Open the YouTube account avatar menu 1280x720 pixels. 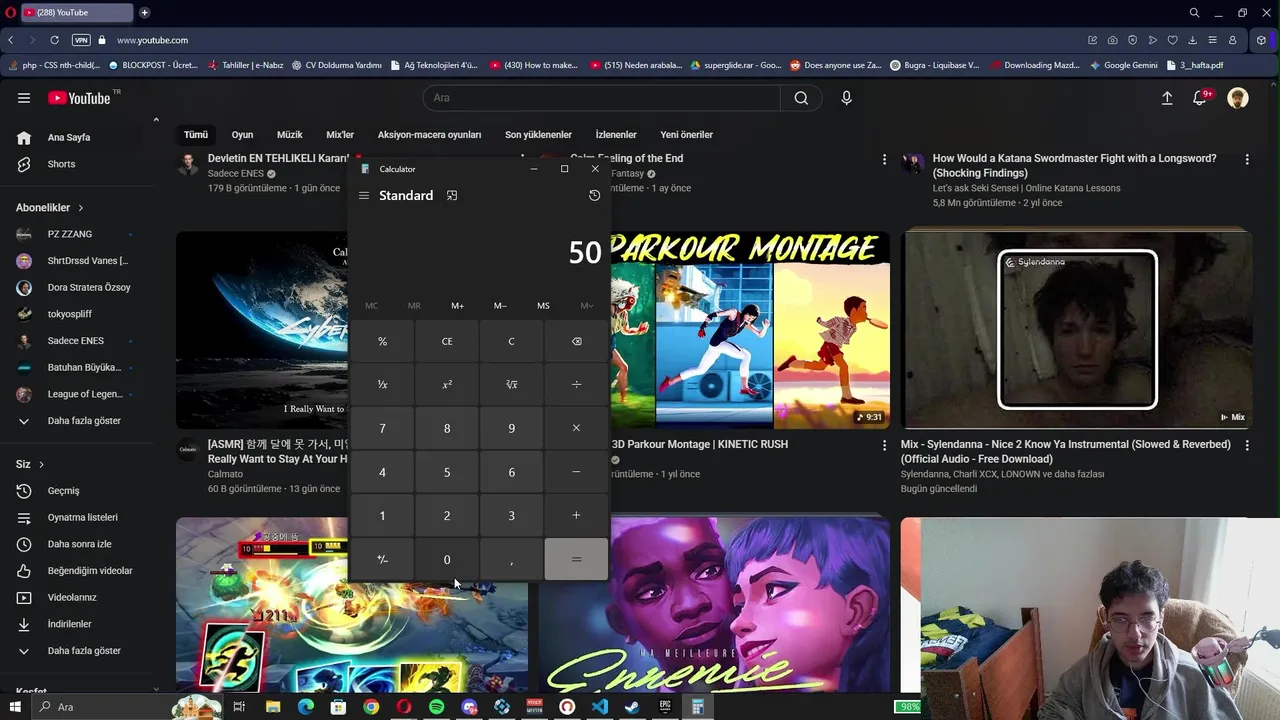[1238, 98]
